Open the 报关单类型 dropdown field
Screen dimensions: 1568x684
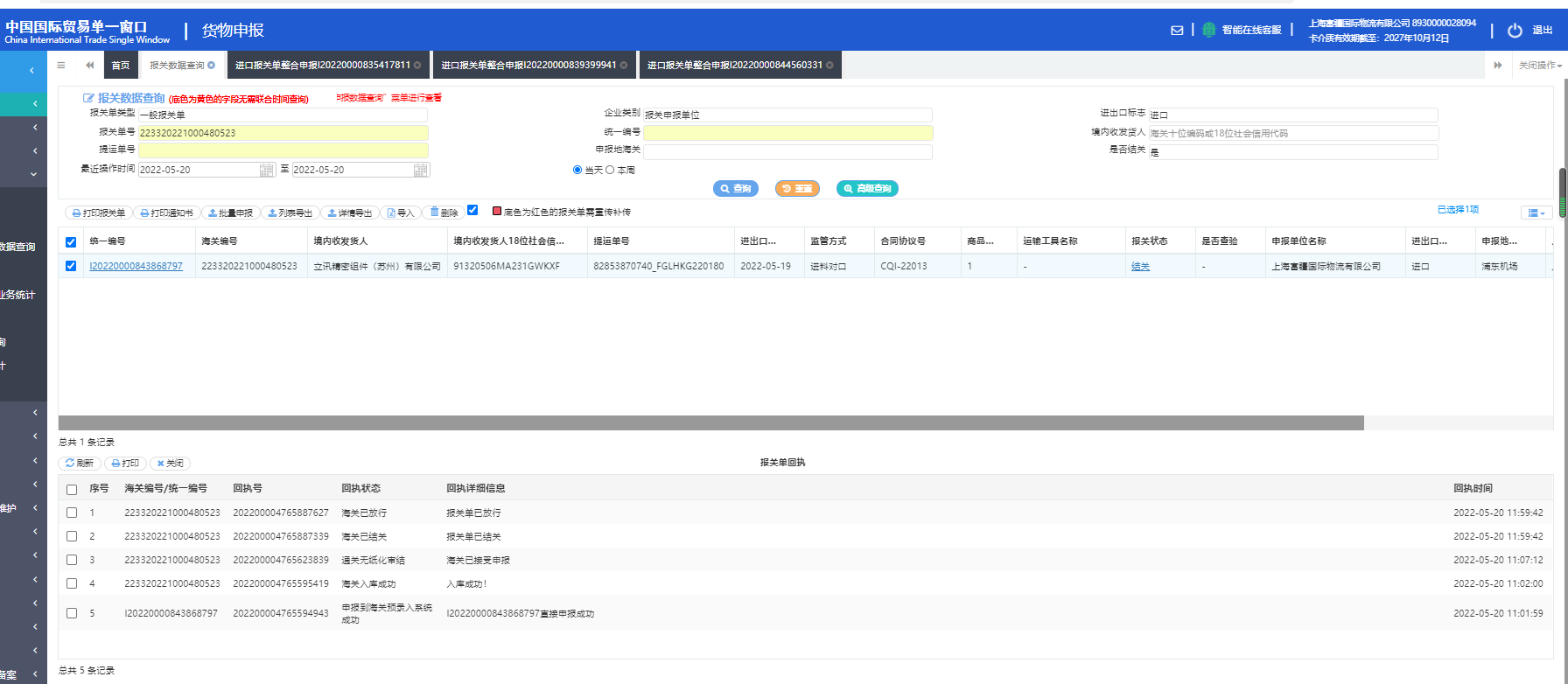(283, 115)
